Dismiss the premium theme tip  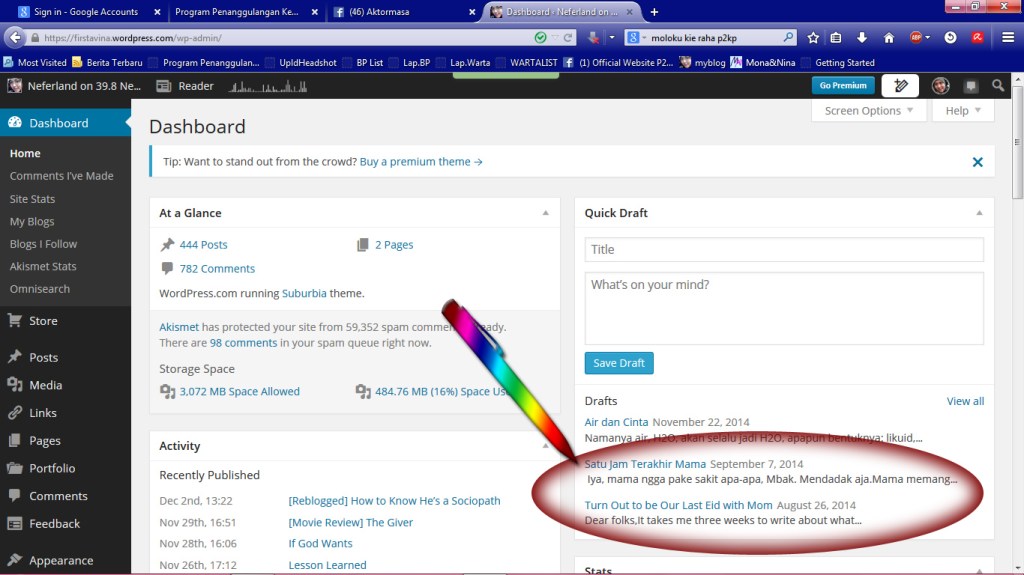pos(977,162)
